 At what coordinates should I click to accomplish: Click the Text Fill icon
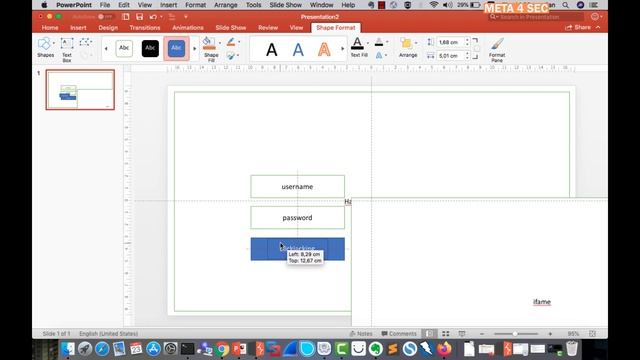(x=357, y=43)
